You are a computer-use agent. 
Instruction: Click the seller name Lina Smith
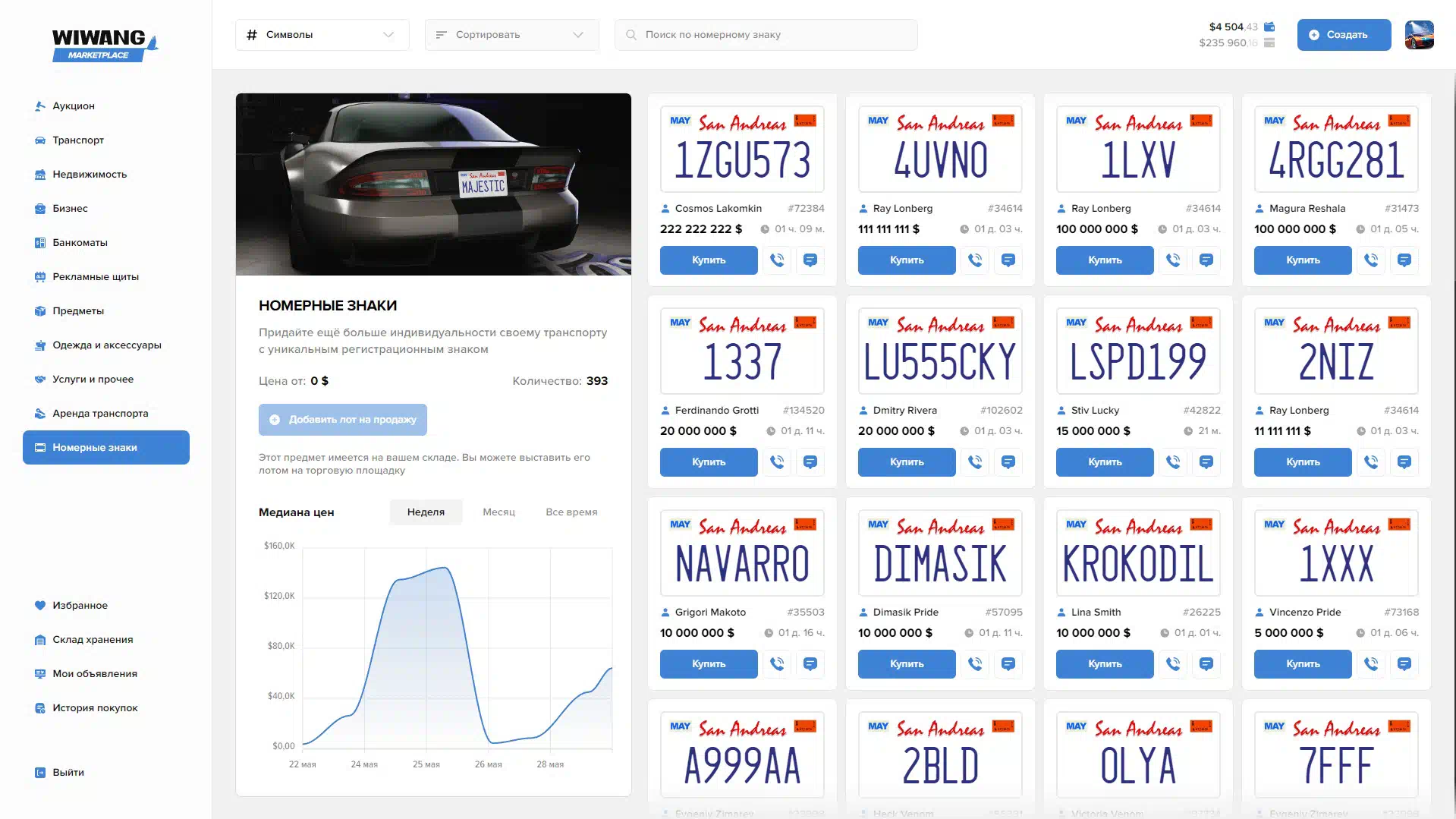point(1096,613)
